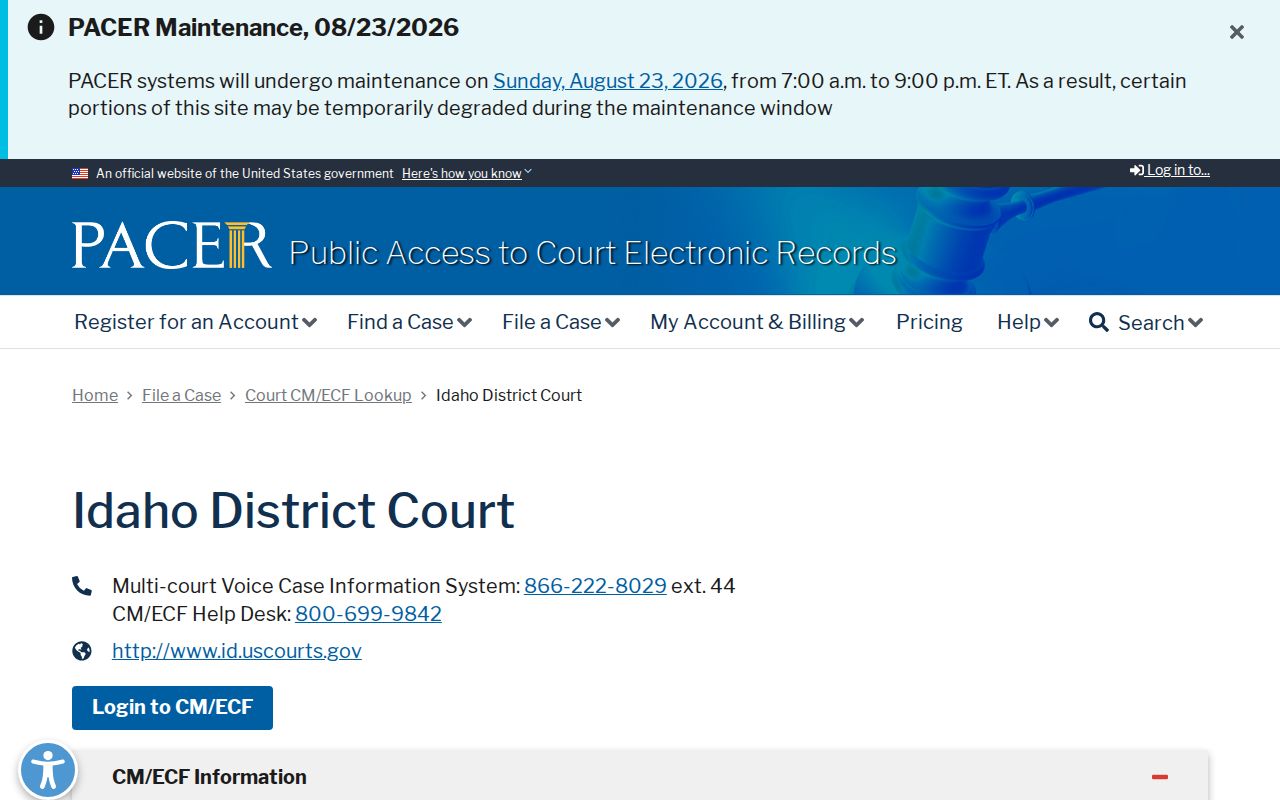Click the phone icon beside voice case info
Viewport: 1280px width, 800px height.
pos(82,586)
